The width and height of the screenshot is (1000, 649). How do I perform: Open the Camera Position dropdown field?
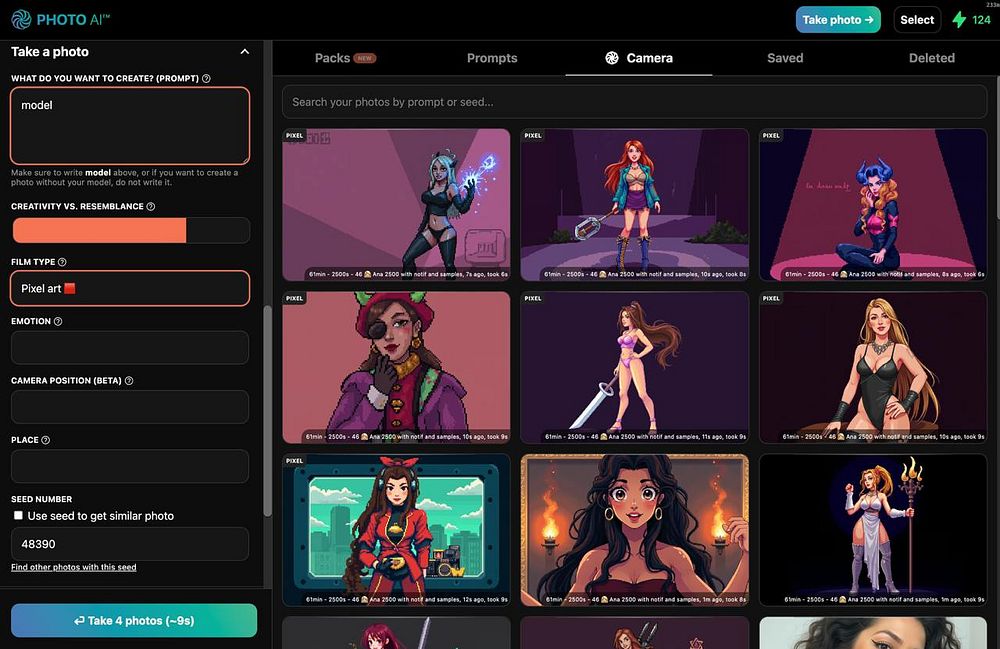[x=130, y=407]
